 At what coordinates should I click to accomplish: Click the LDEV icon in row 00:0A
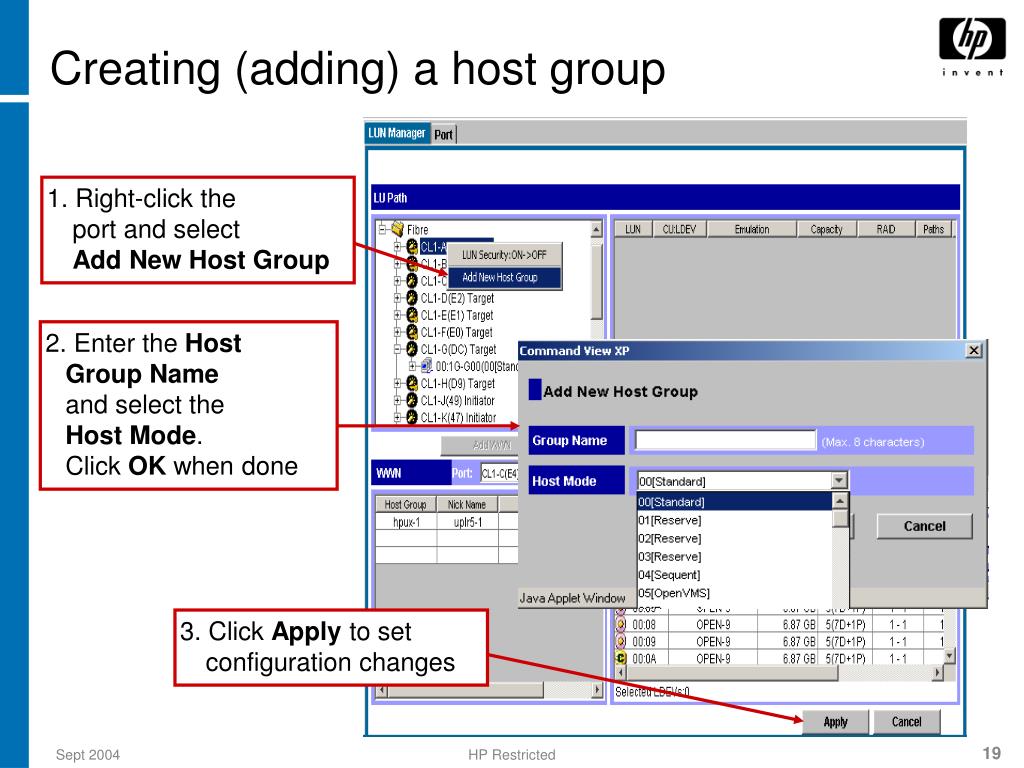coord(622,658)
